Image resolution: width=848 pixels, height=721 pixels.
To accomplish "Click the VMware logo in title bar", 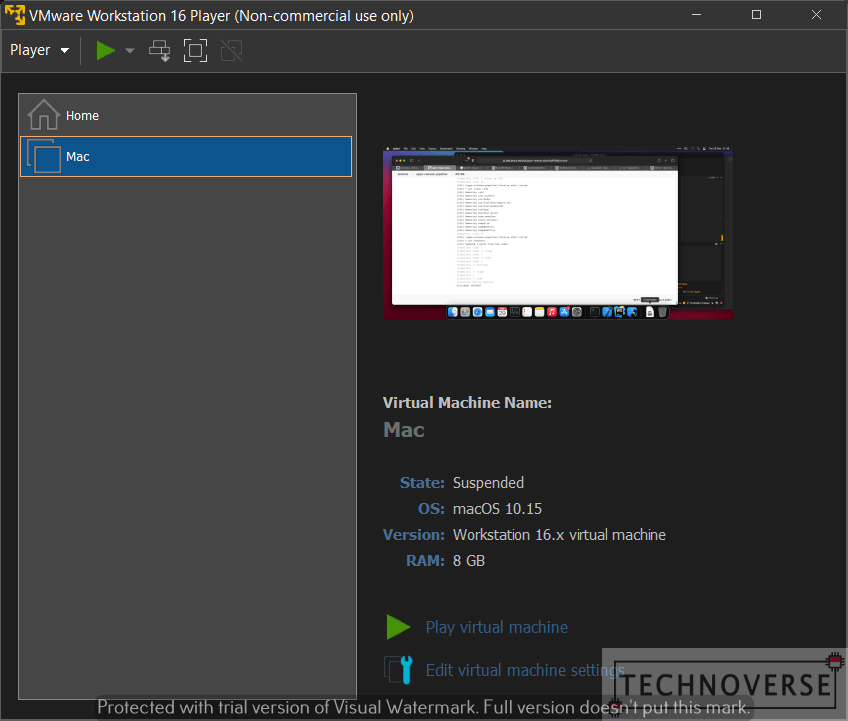I will 15,15.
